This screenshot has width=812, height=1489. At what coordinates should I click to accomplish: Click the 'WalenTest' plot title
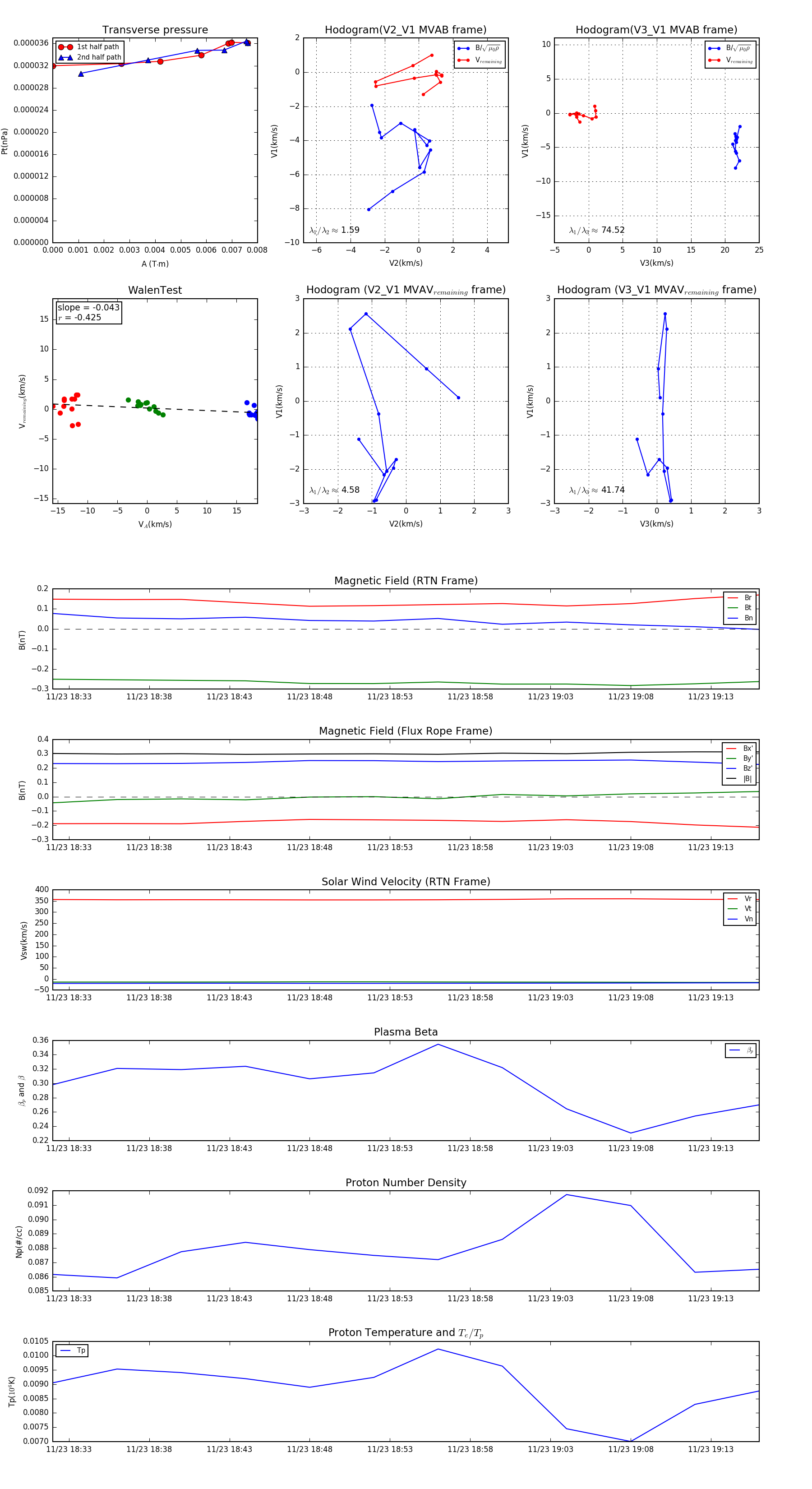tap(155, 290)
